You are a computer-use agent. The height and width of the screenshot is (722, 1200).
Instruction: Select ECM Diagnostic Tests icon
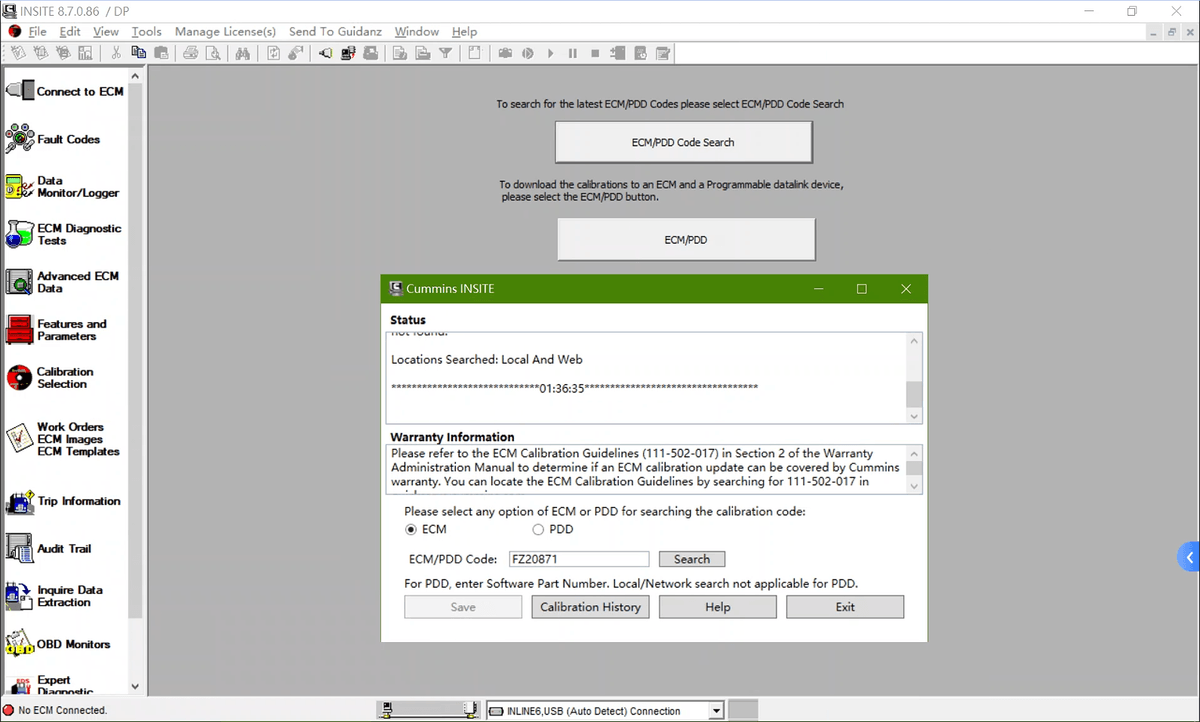[x=20, y=234]
